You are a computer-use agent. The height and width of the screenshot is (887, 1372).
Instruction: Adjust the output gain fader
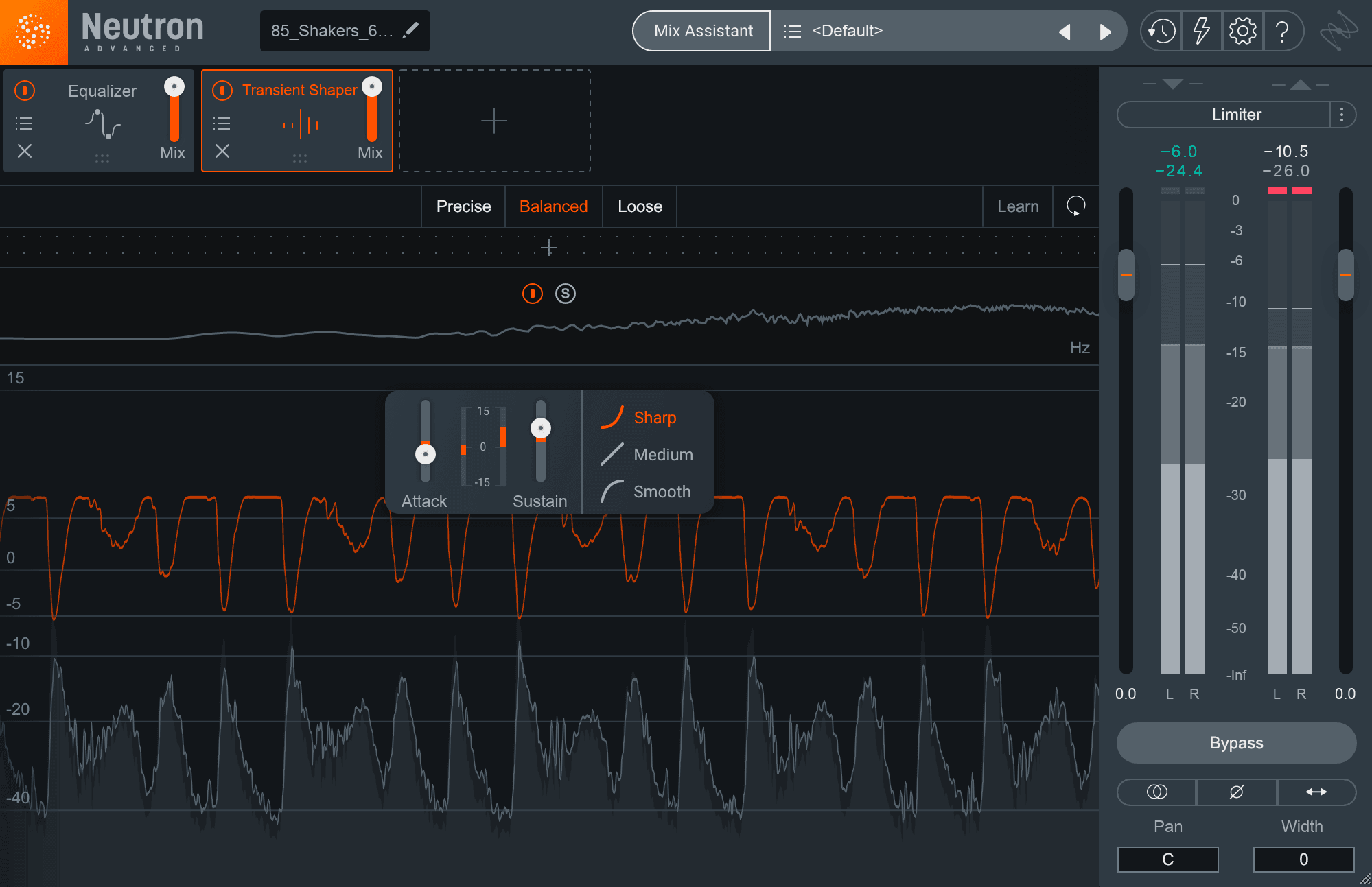tap(1346, 274)
